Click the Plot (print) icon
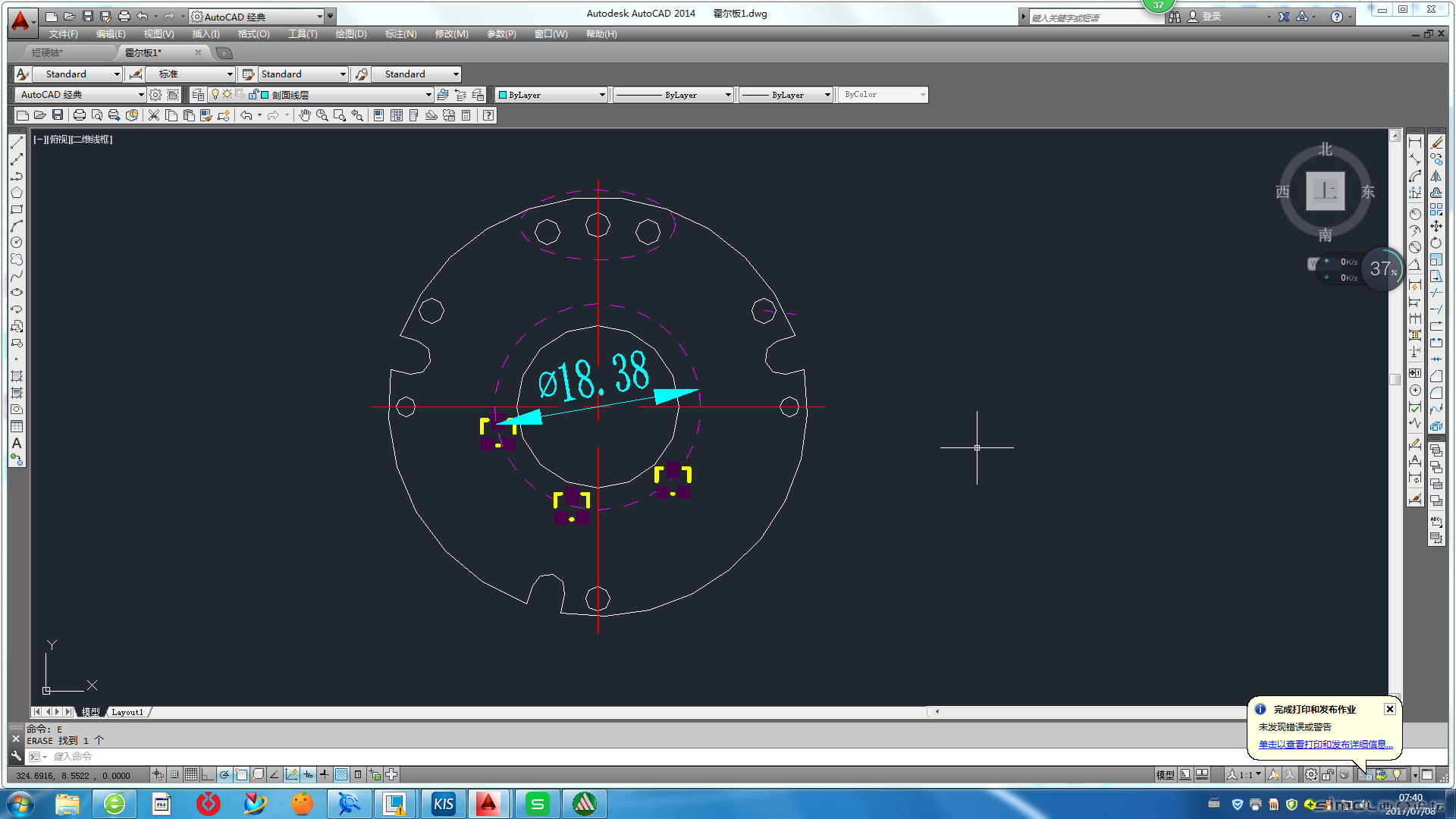The image size is (1456, 819). [79, 115]
